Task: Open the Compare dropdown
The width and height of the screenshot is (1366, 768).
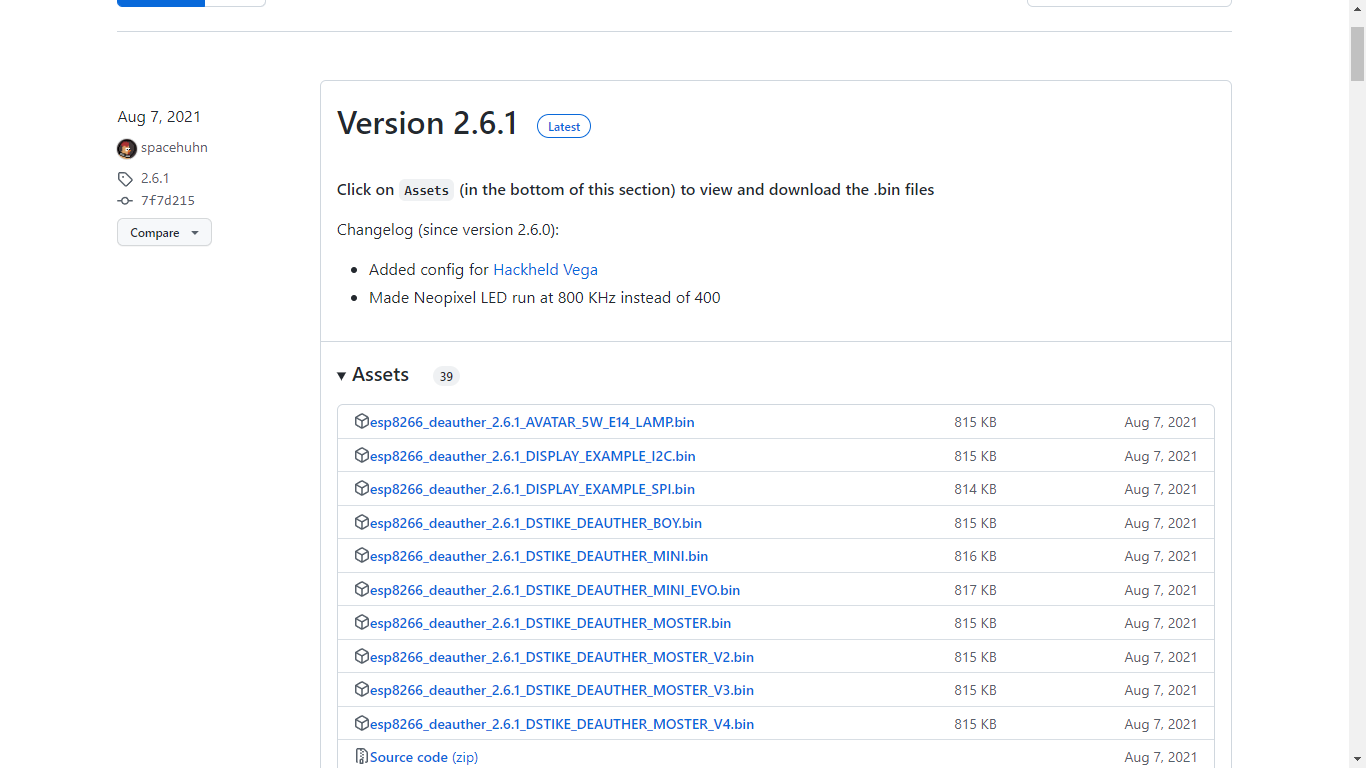Action: pyautogui.click(x=163, y=232)
